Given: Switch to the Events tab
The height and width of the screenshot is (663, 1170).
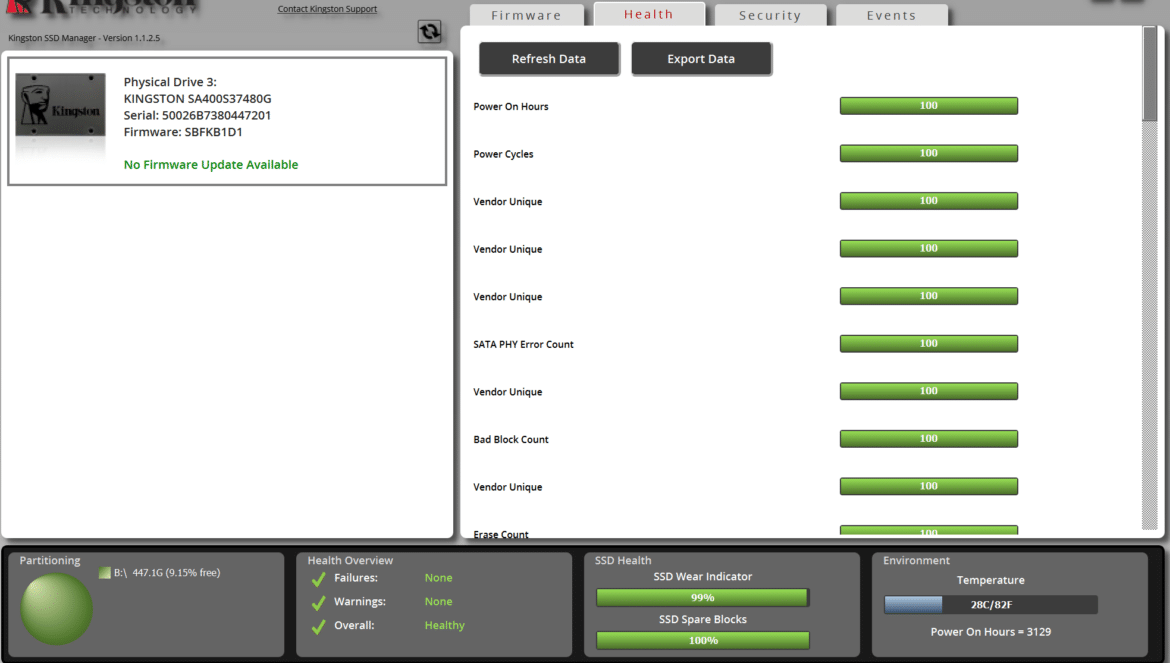Looking at the screenshot, I should coord(892,15).
